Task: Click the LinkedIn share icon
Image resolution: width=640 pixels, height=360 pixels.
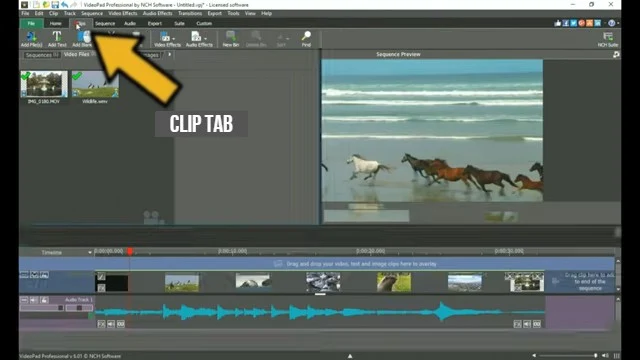Action: click(x=598, y=23)
